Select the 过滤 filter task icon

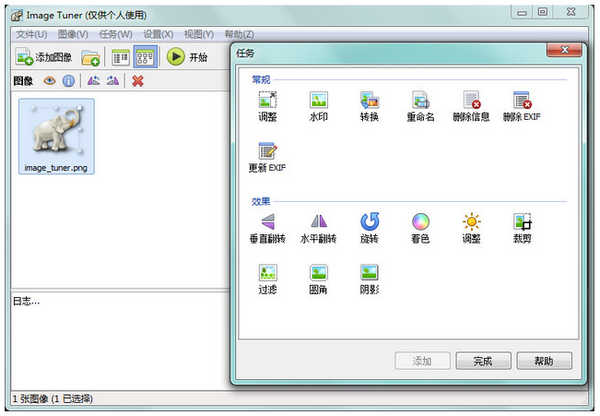(x=267, y=279)
